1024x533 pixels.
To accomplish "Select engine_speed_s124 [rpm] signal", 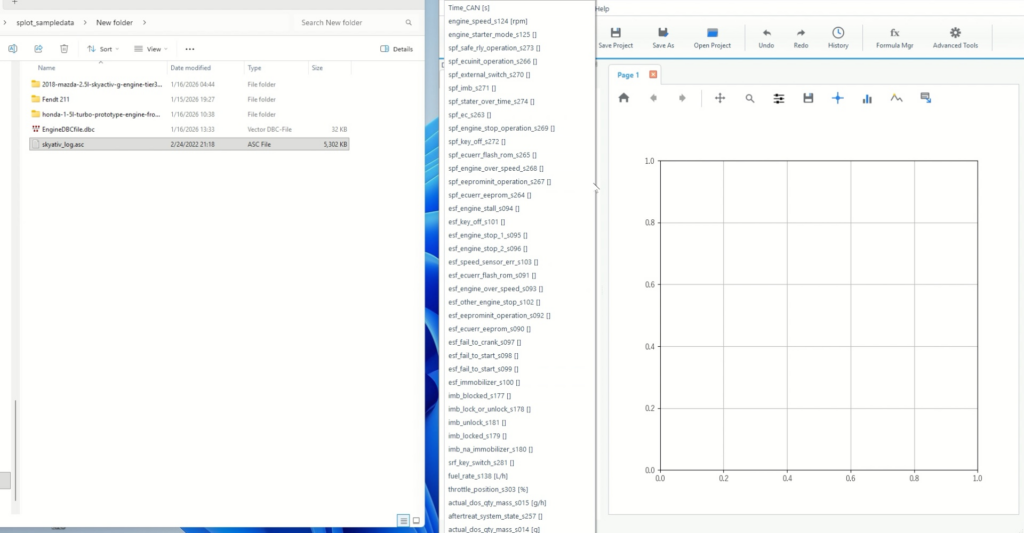I will [487, 21].
